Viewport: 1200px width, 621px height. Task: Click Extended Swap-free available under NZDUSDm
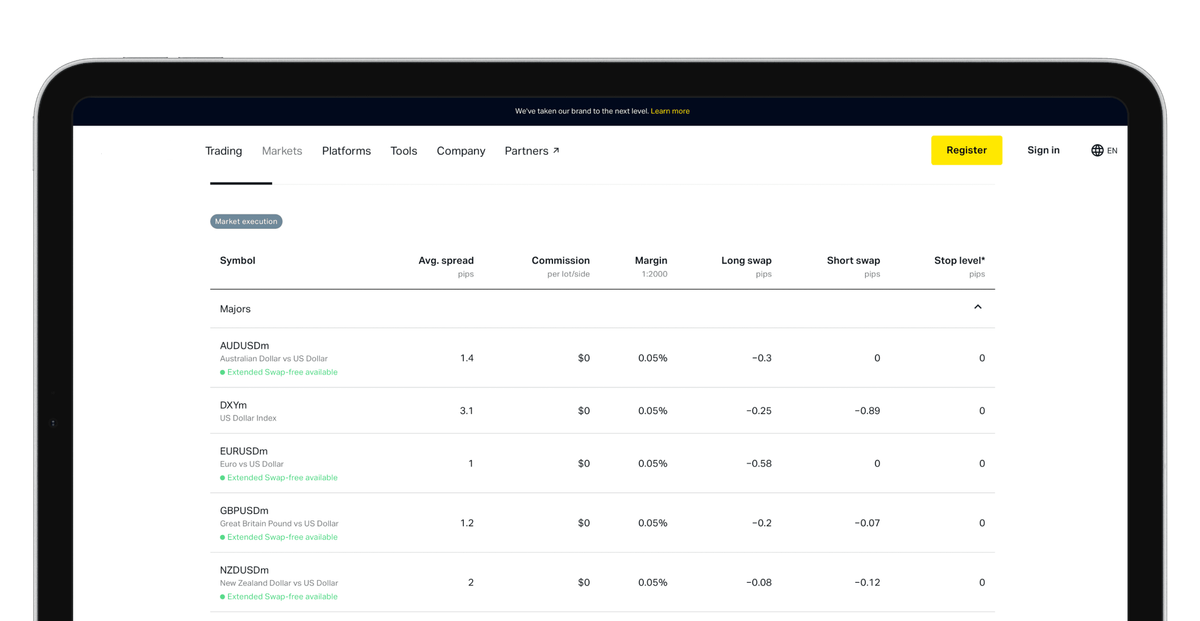[x=279, y=597]
